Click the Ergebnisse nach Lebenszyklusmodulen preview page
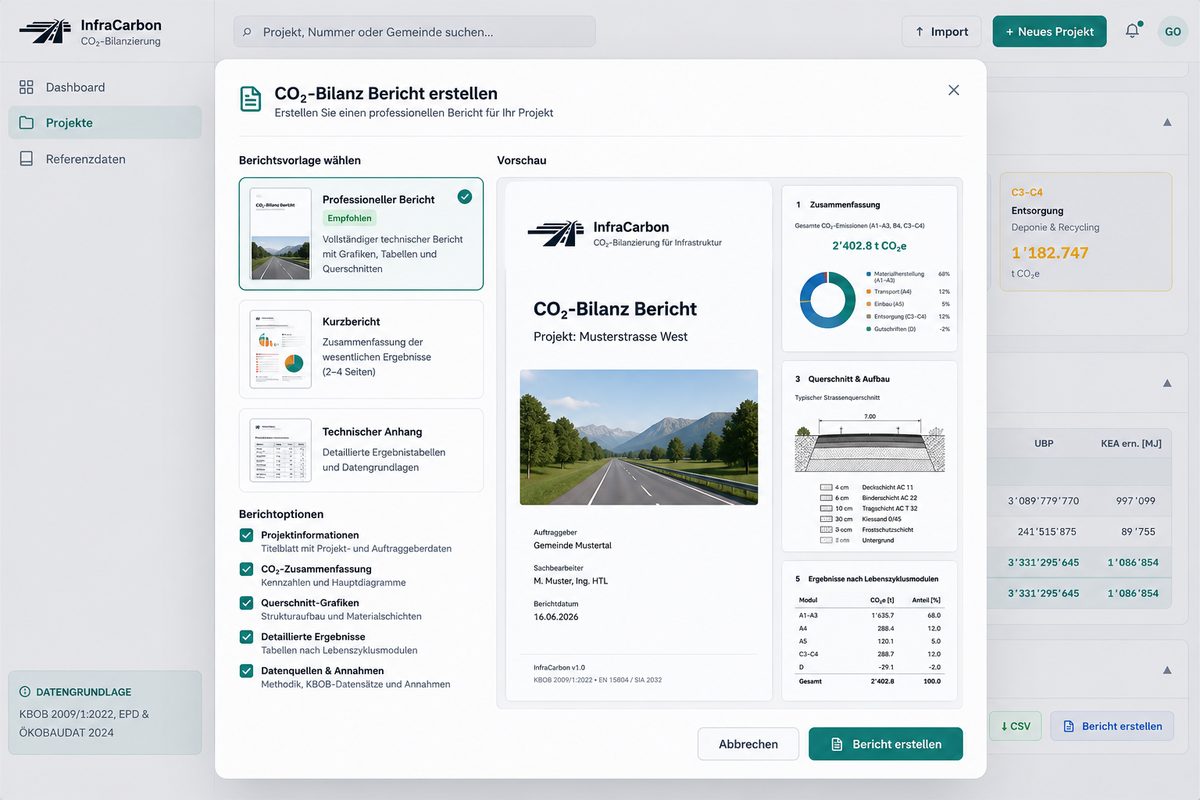Screen dimensions: 1200x800 pyautogui.click(x=870, y=631)
